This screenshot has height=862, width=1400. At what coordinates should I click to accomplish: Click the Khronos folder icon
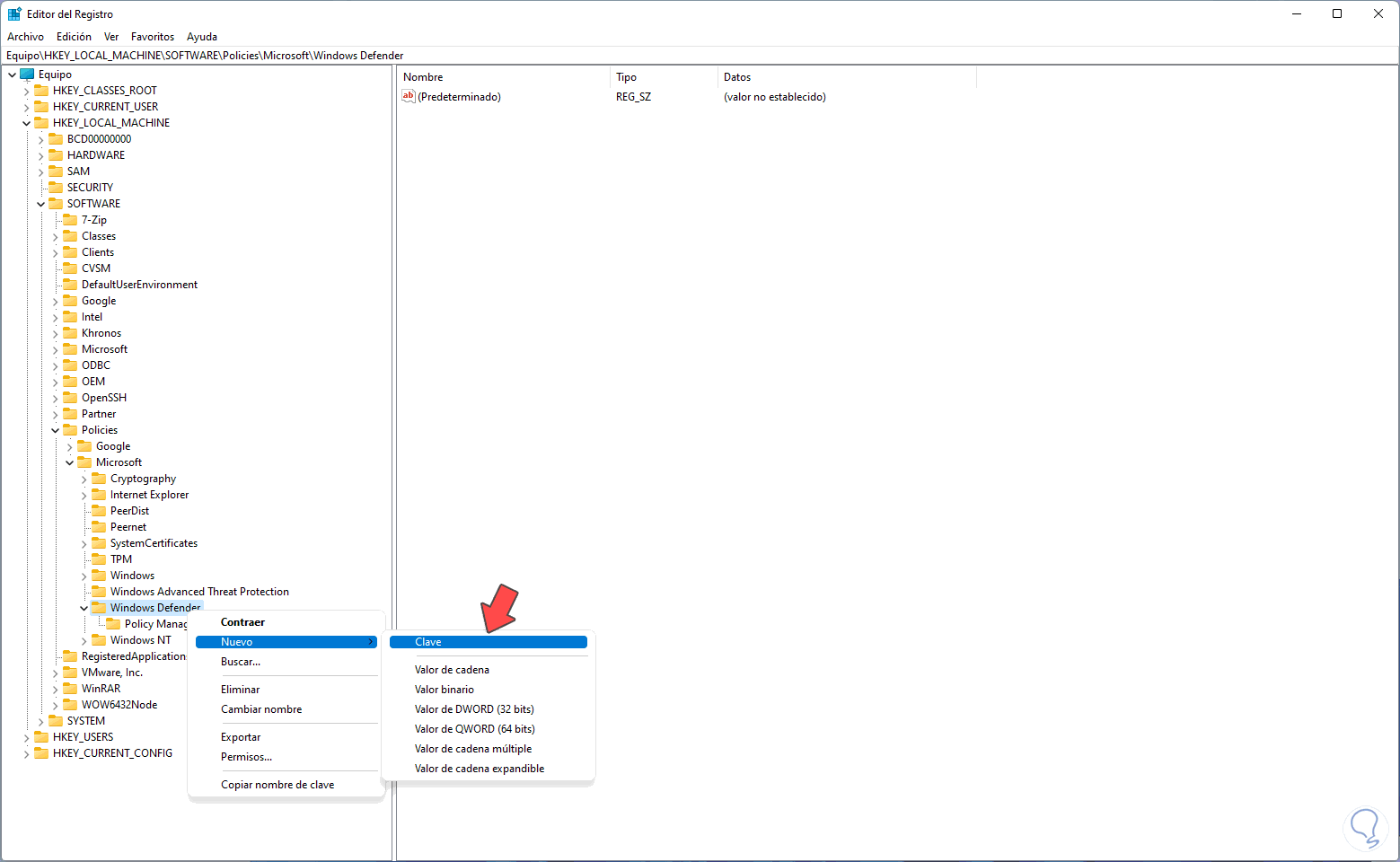click(70, 333)
